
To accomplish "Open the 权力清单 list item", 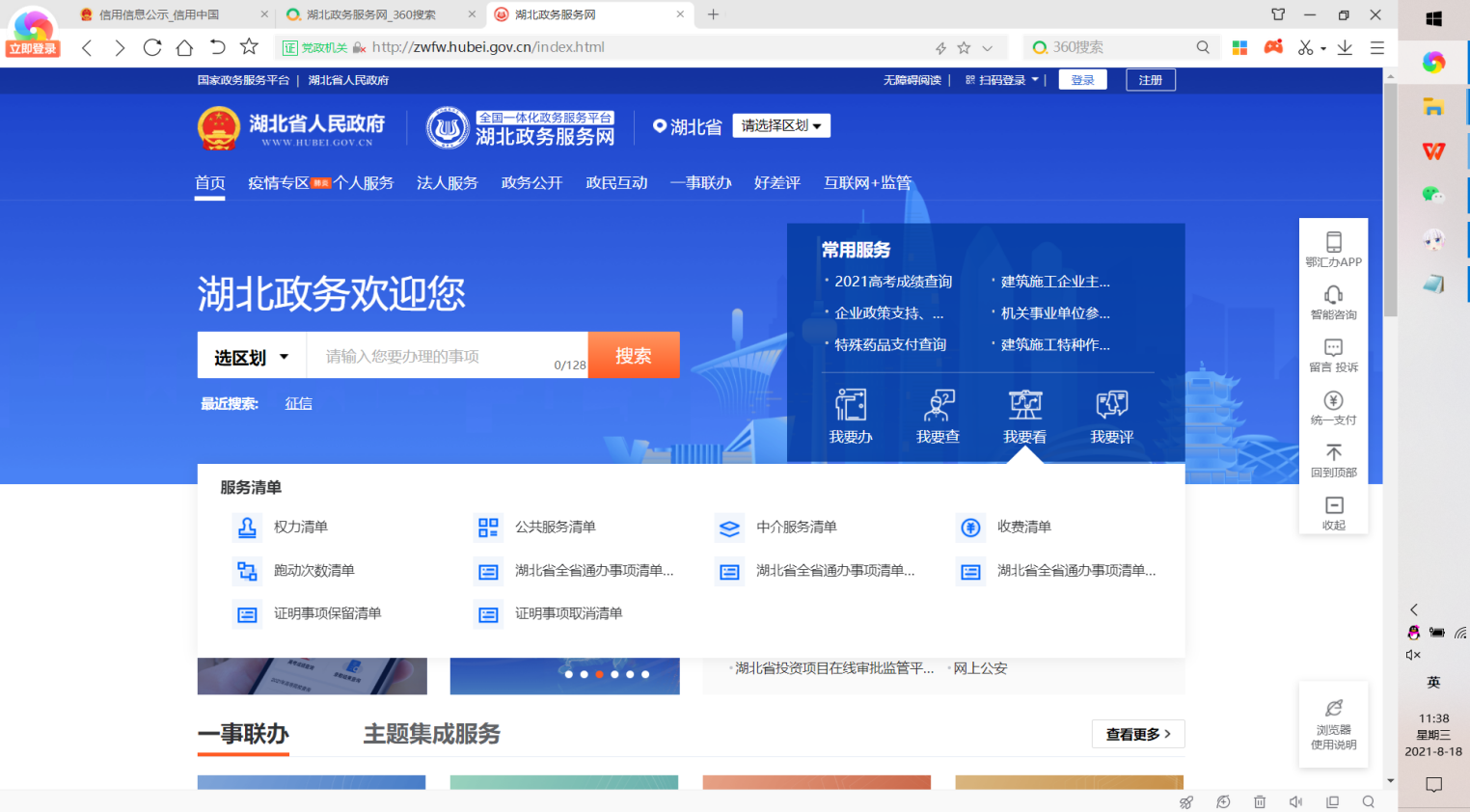I will tap(300, 527).
